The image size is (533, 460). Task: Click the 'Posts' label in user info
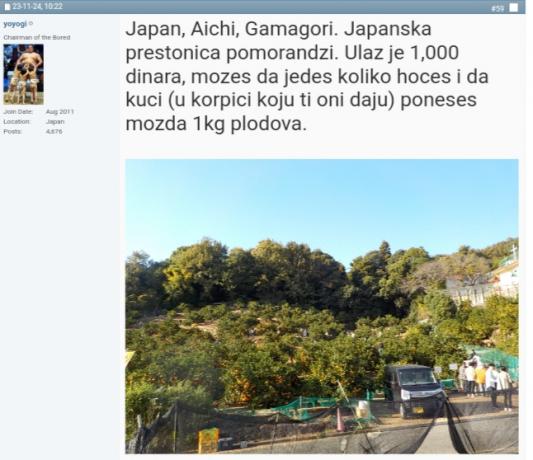pos(13,131)
